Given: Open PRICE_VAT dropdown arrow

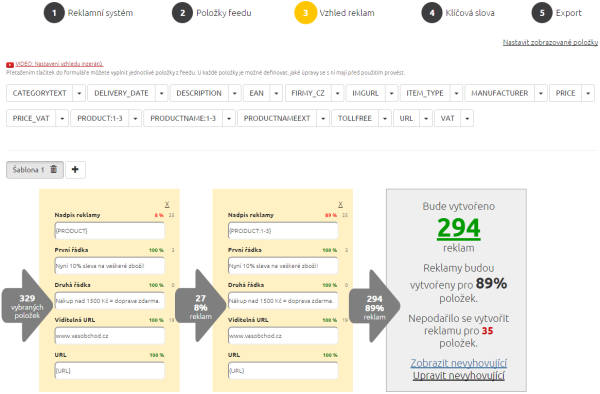Looking at the screenshot, I should pos(62,118).
